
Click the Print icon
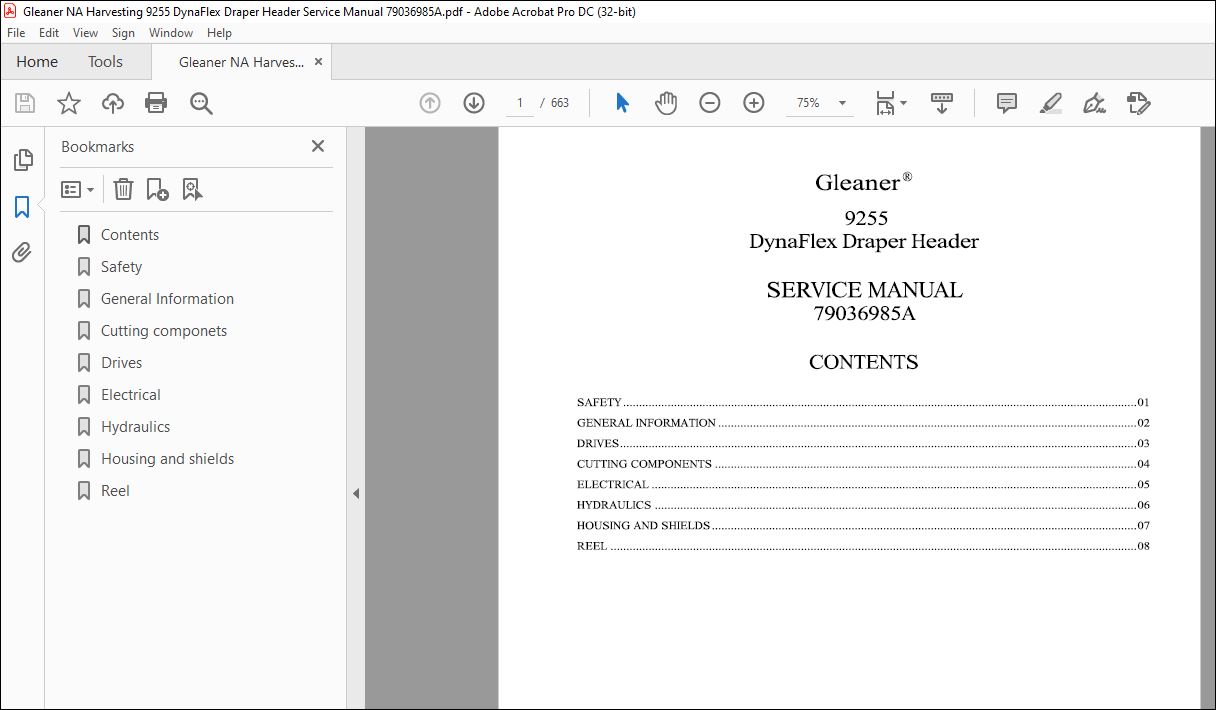point(156,103)
